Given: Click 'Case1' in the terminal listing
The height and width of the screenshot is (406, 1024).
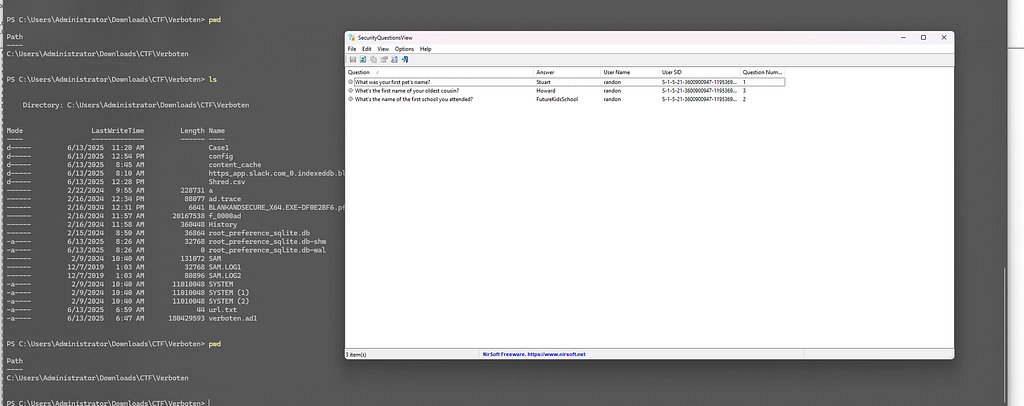Looking at the screenshot, I should 219,148.
